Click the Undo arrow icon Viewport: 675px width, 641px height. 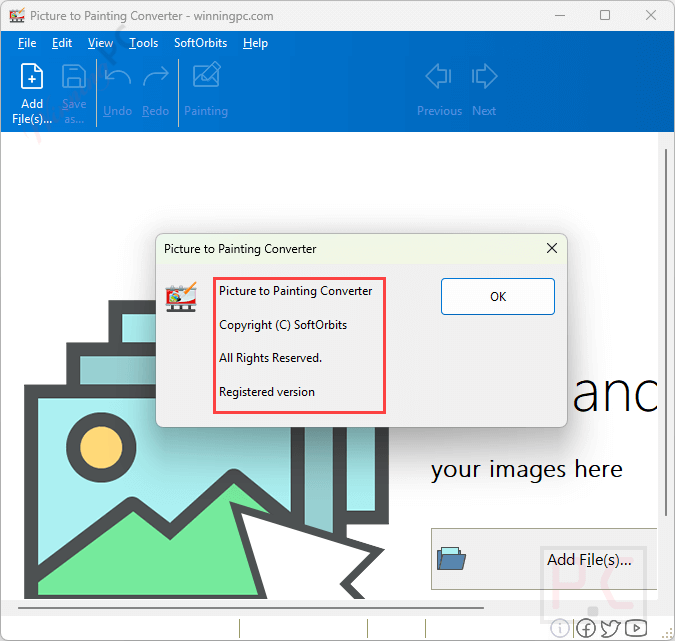[118, 77]
